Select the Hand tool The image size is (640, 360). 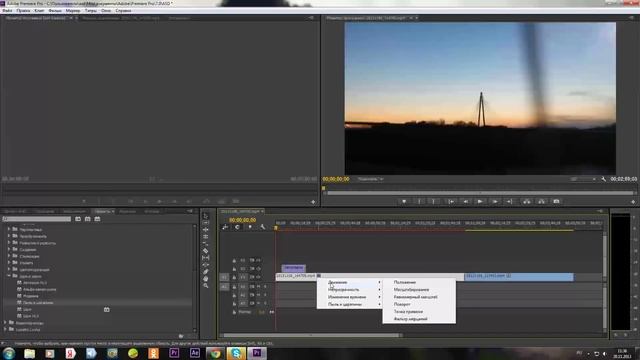click(206, 278)
